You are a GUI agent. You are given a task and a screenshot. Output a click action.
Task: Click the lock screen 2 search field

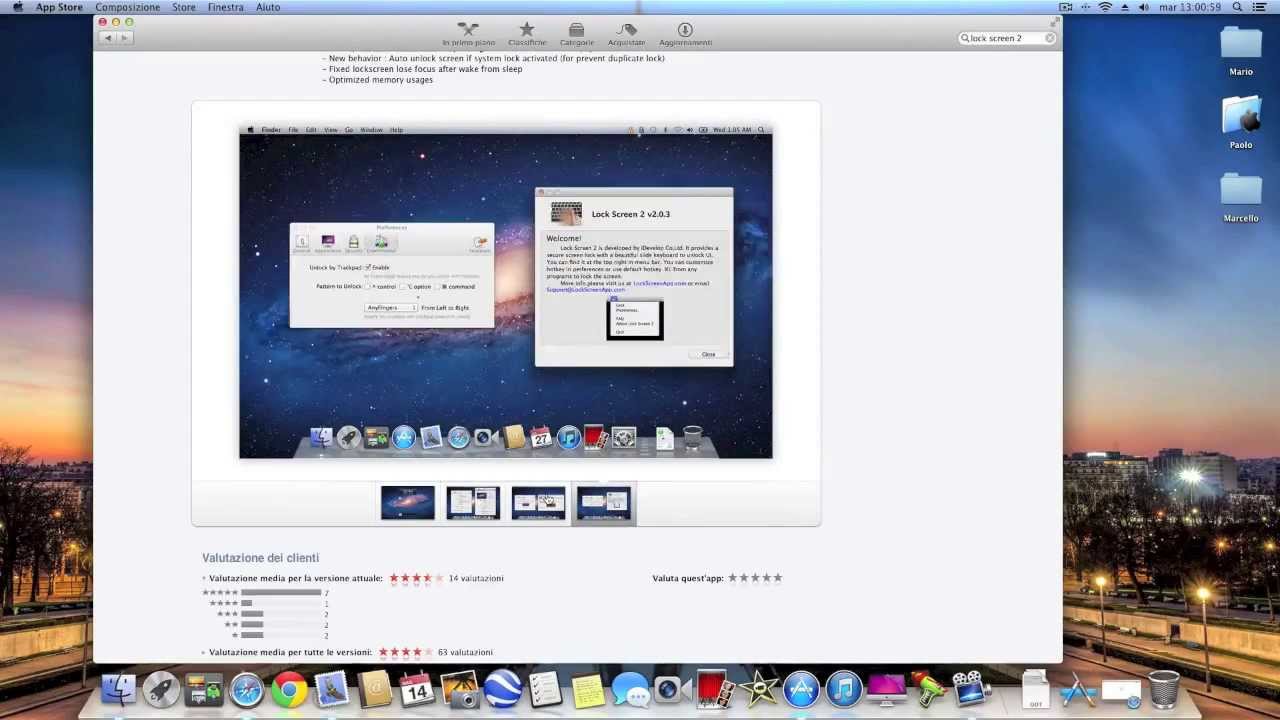tap(1007, 38)
